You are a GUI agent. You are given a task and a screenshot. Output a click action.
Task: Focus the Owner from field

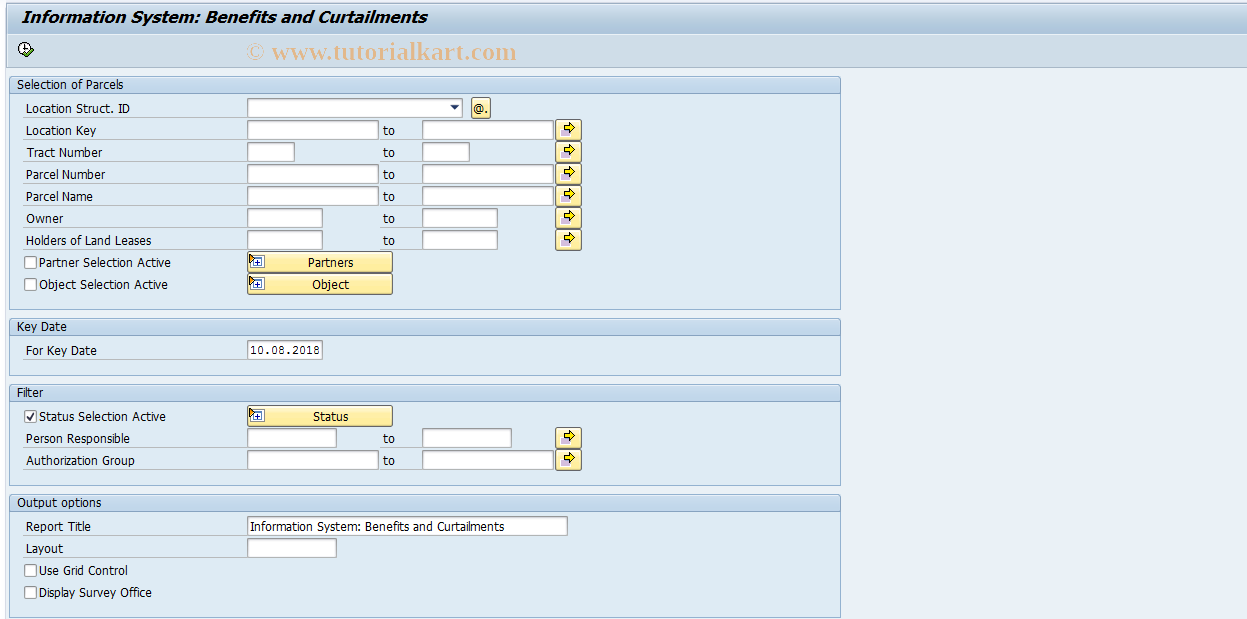(285, 218)
